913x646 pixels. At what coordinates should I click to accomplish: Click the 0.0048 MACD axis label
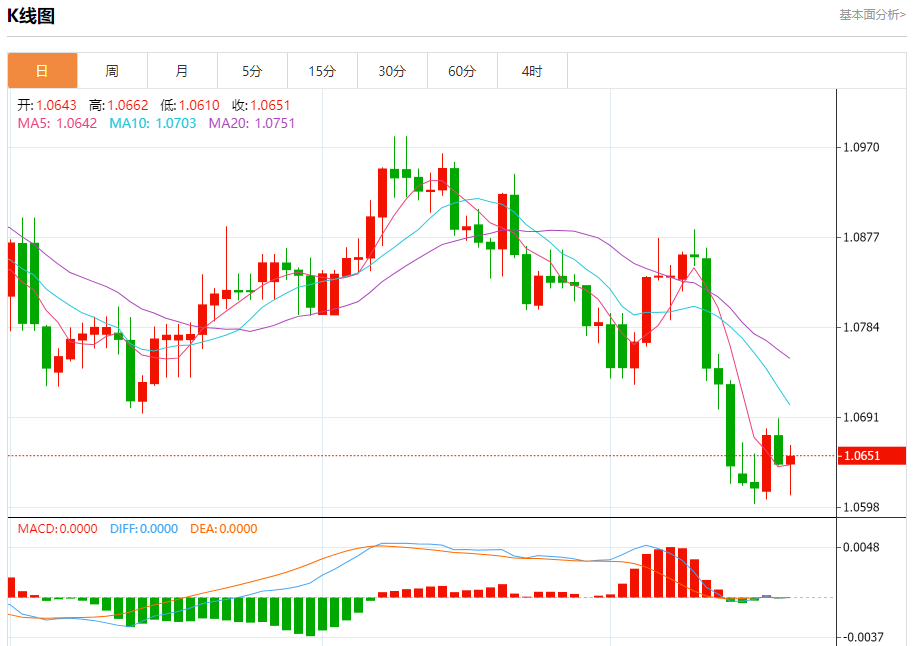861,548
